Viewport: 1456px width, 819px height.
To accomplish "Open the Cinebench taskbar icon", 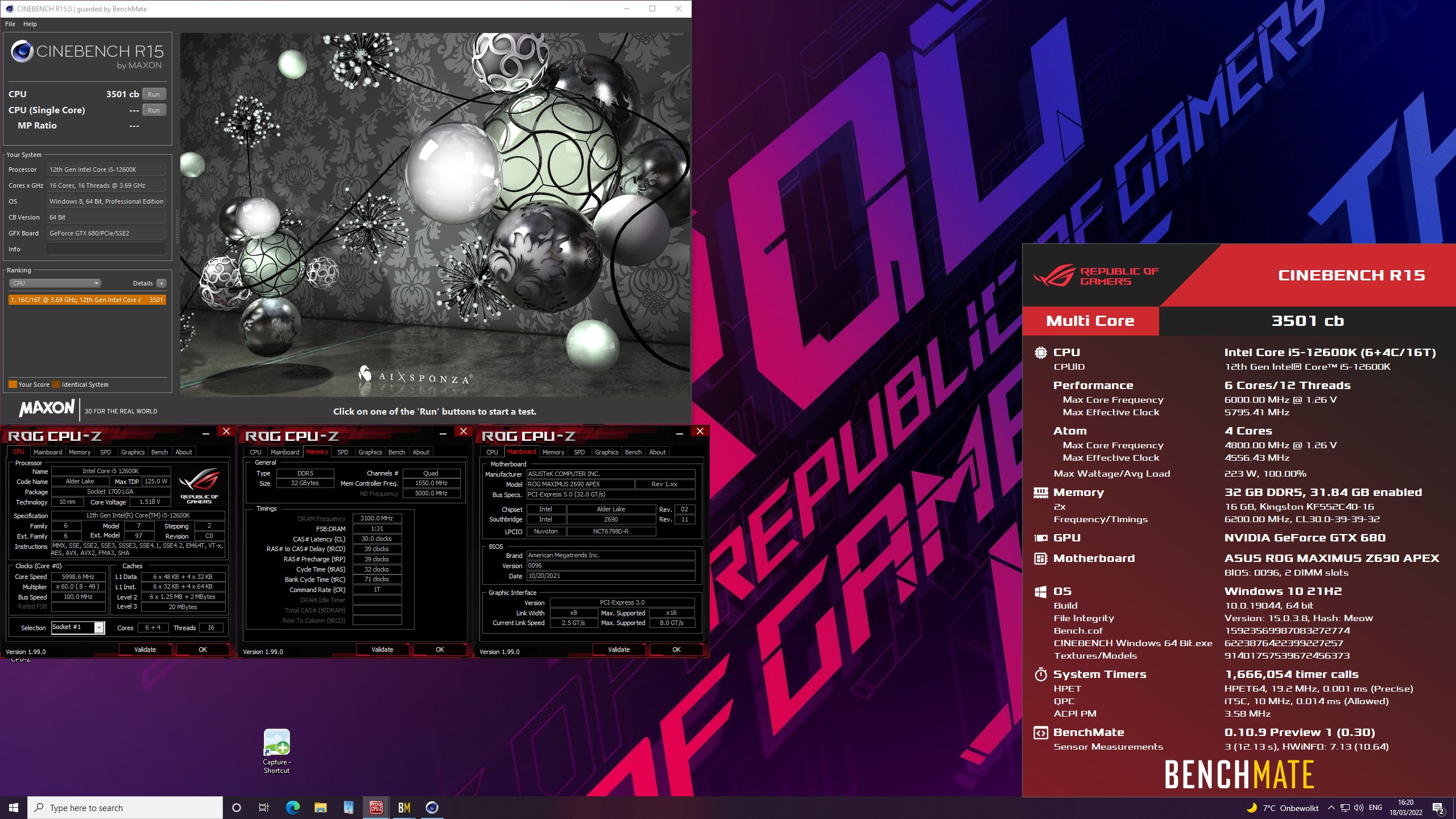I will tap(432, 808).
